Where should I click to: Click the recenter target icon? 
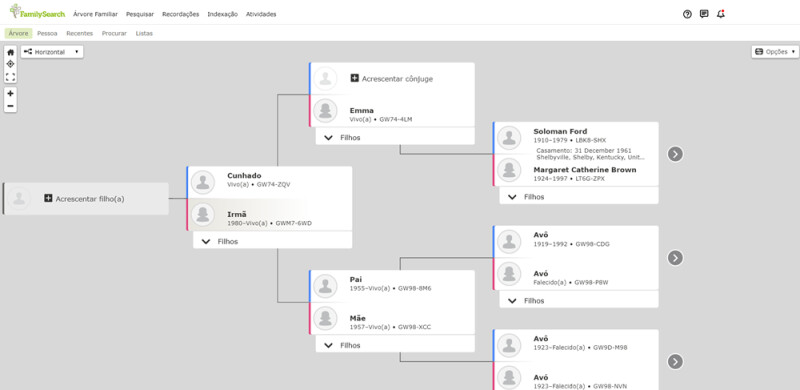point(10,64)
